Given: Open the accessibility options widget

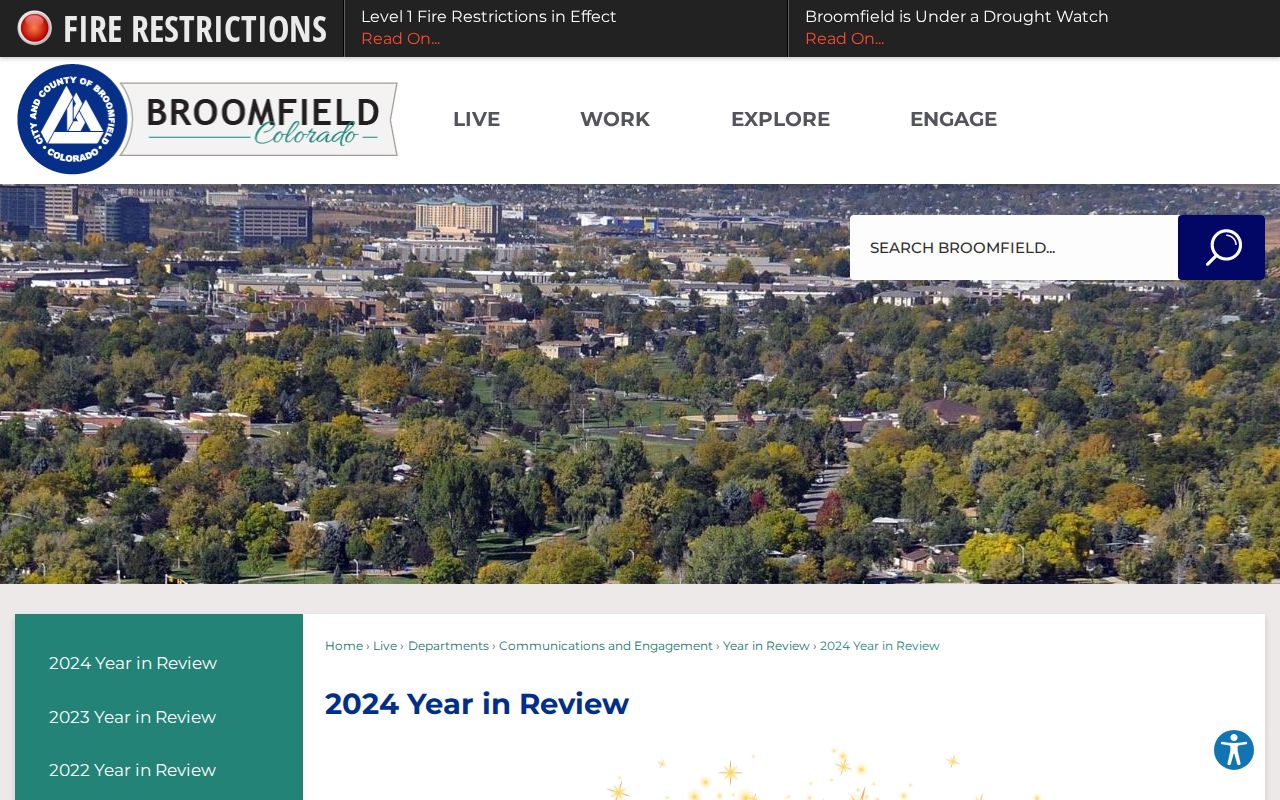Looking at the screenshot, I should point(1234,750).
